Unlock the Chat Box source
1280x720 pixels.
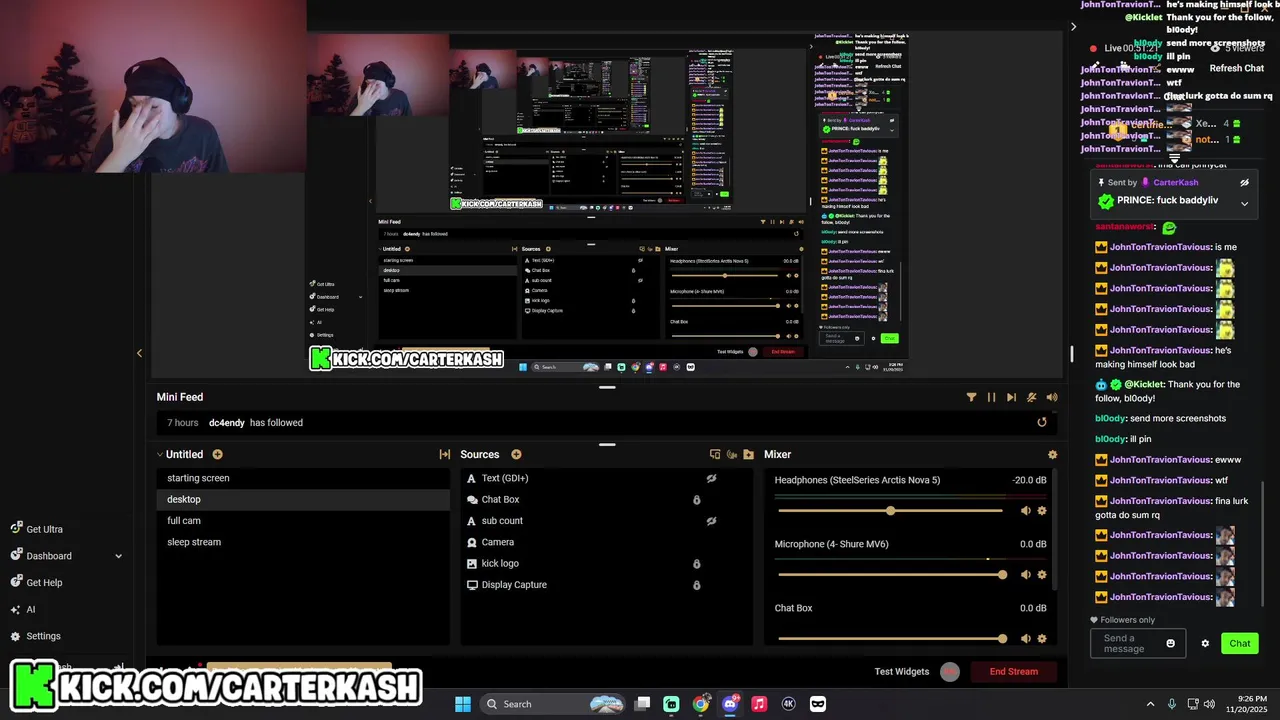pos(696,500)
